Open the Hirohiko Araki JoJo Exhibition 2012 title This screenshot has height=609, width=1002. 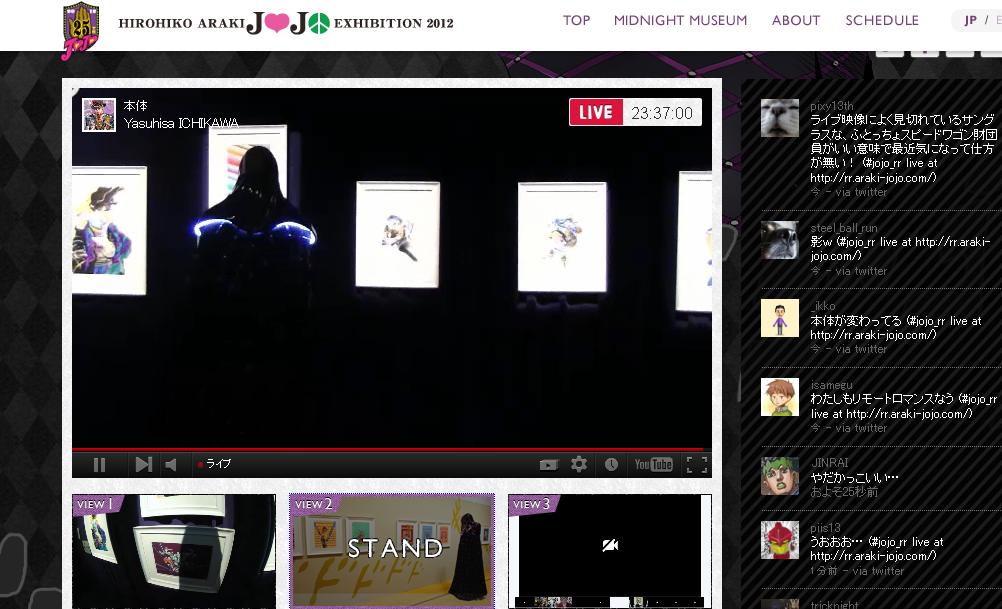coord(286,23)
